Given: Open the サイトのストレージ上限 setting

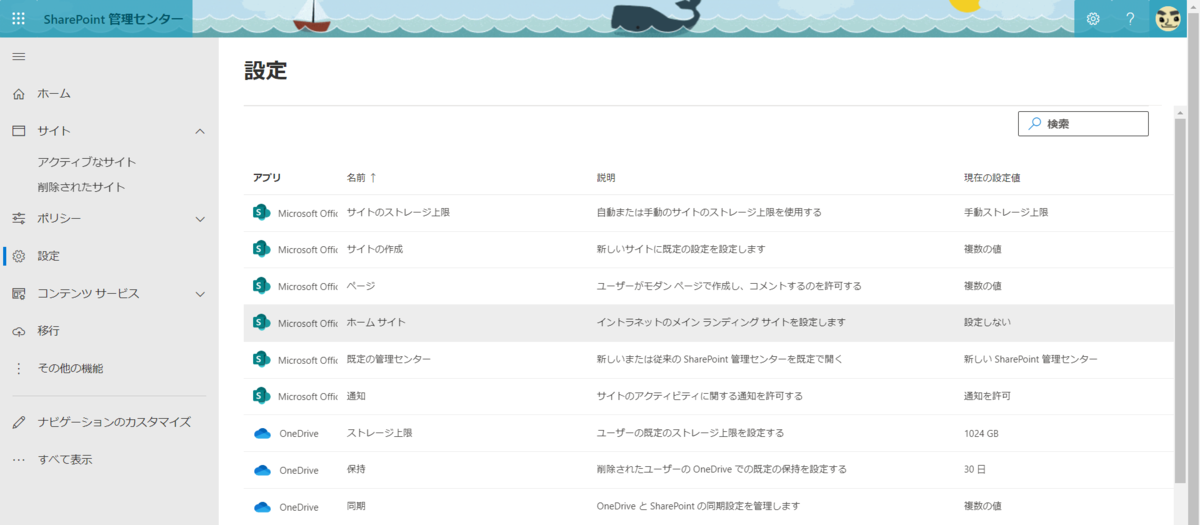Looking at the screenshot, I should 398,212.
